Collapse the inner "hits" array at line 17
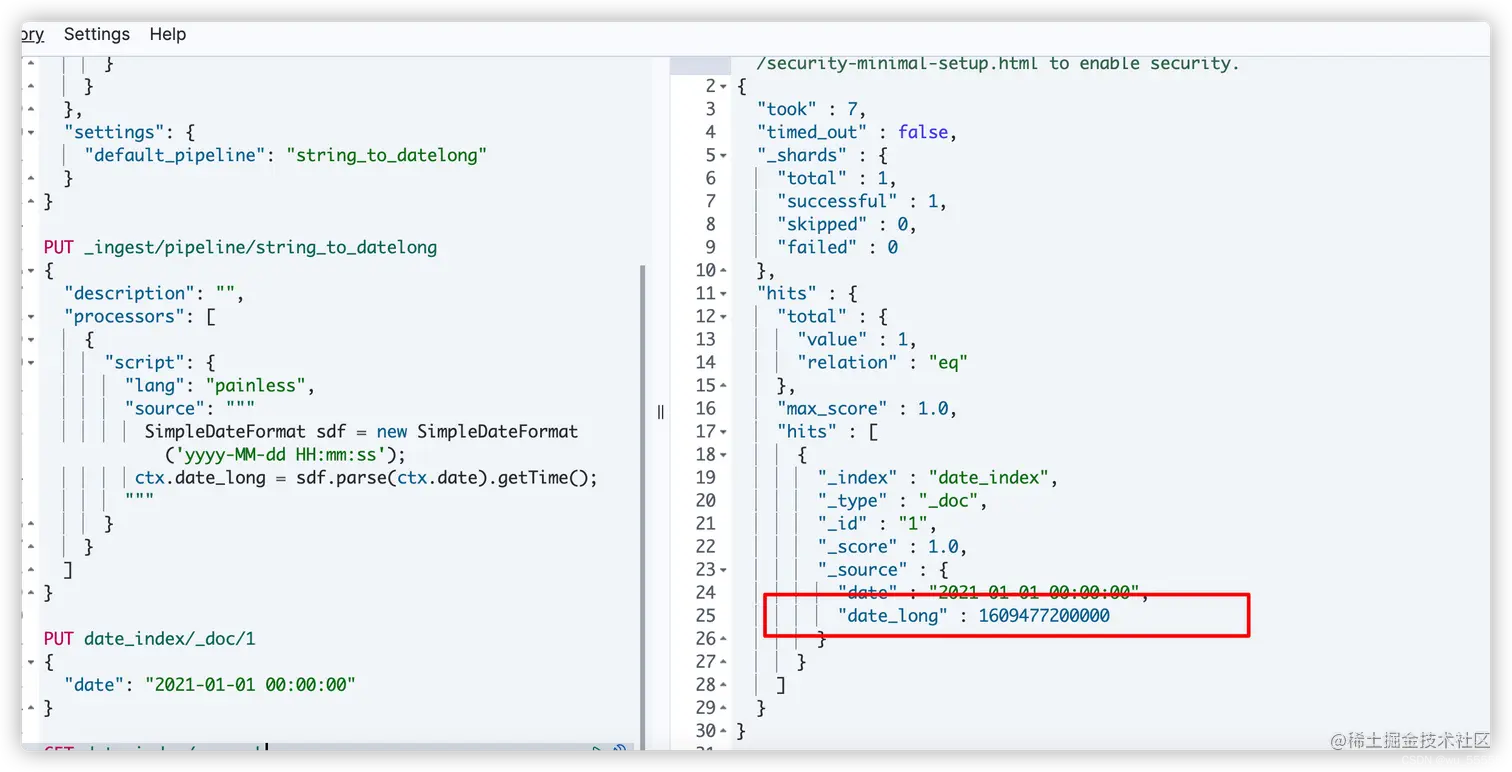 724,431
